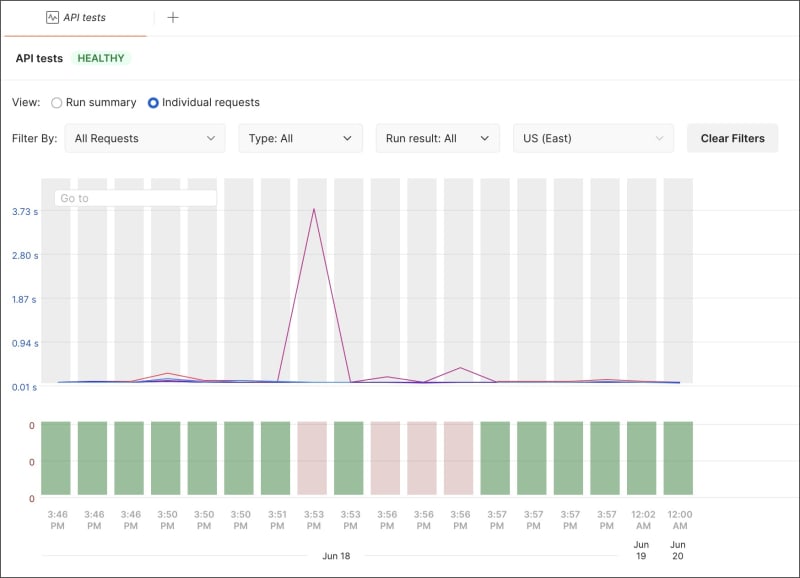Select the Individual requests radio button

[x=153, y=103]
